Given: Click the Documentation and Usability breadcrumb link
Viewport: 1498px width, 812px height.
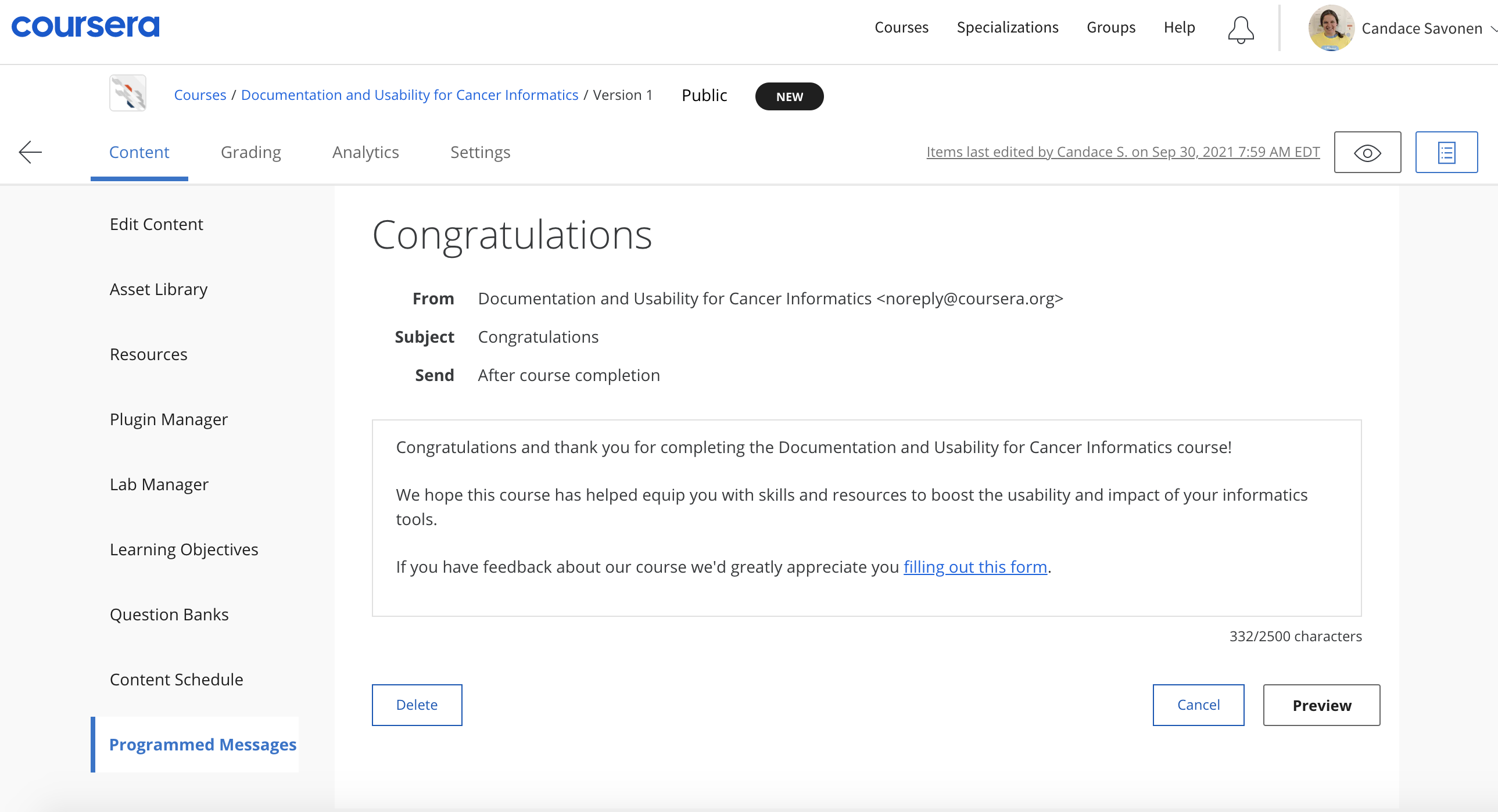Looking at the screenshot, I should 410,95.
